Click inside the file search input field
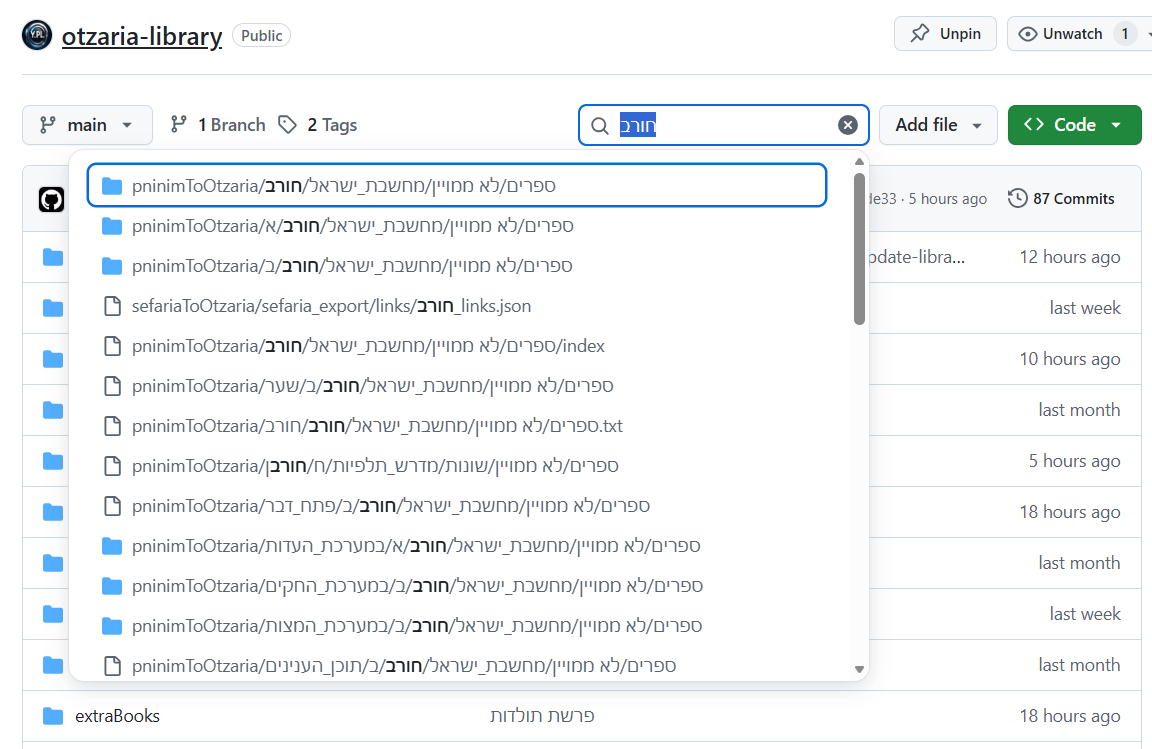Screen dimensions: 1152x749 click(740, 125)
